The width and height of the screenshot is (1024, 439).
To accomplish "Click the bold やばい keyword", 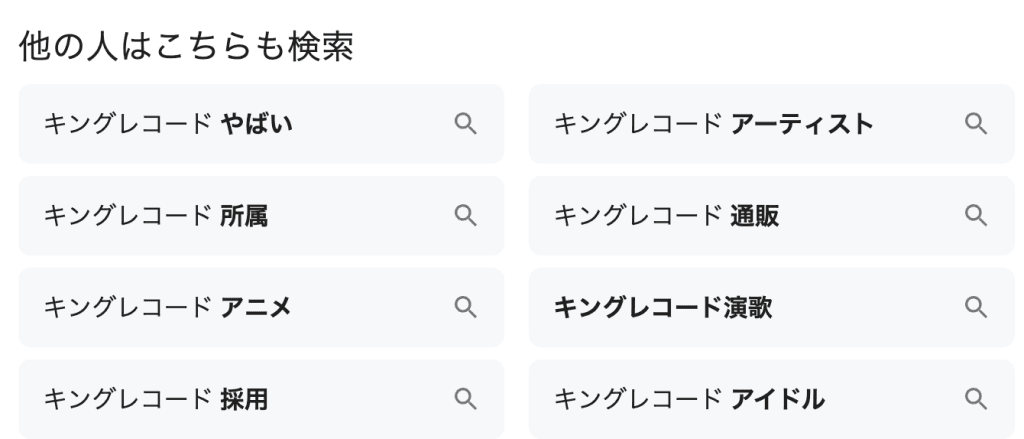I will tap(256, 124).
